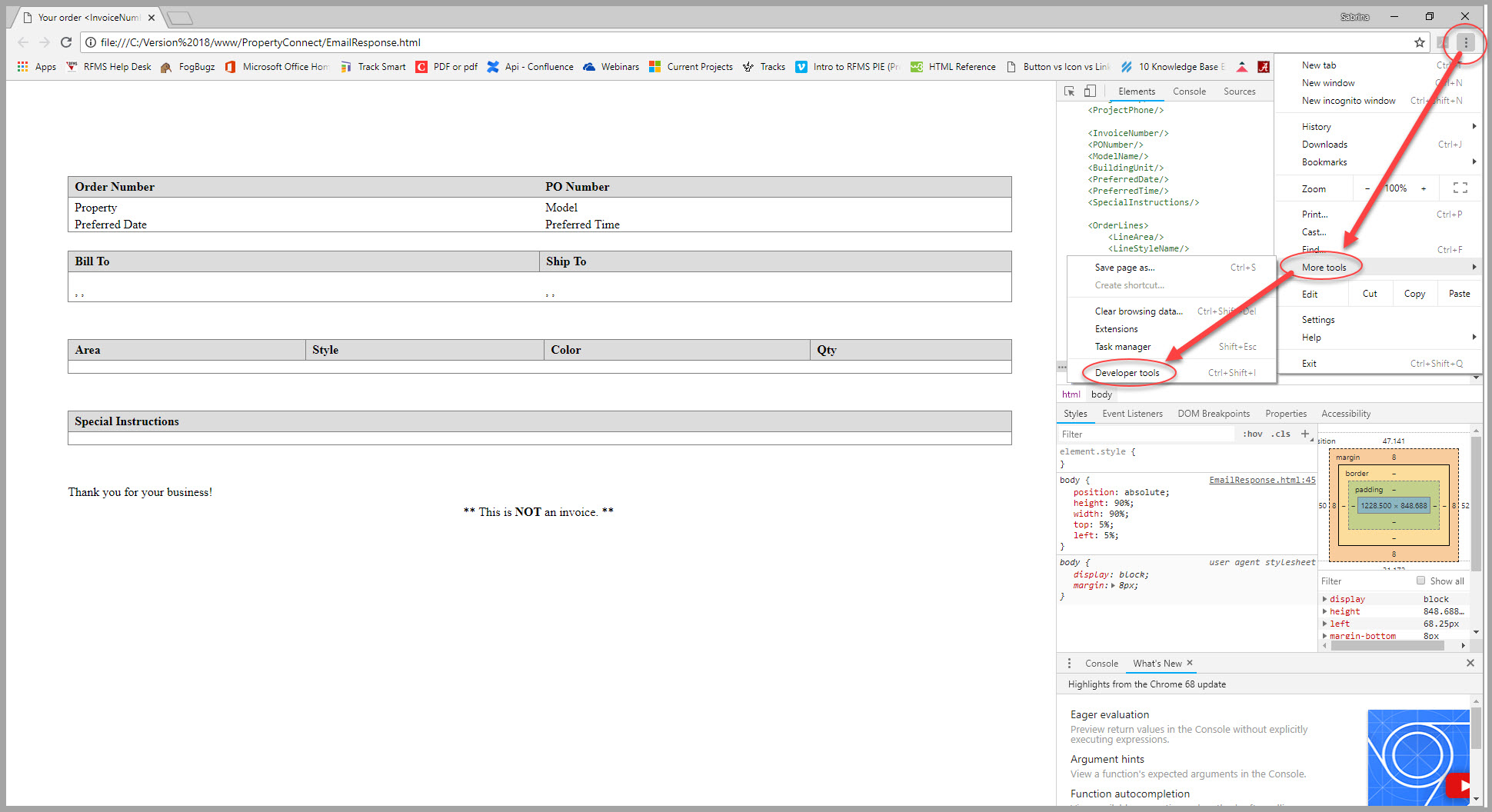1492x812 pixels.
Task: Open the Apps bookmarks shortcut
Action: pyautogui.click(x=36, y=67)
